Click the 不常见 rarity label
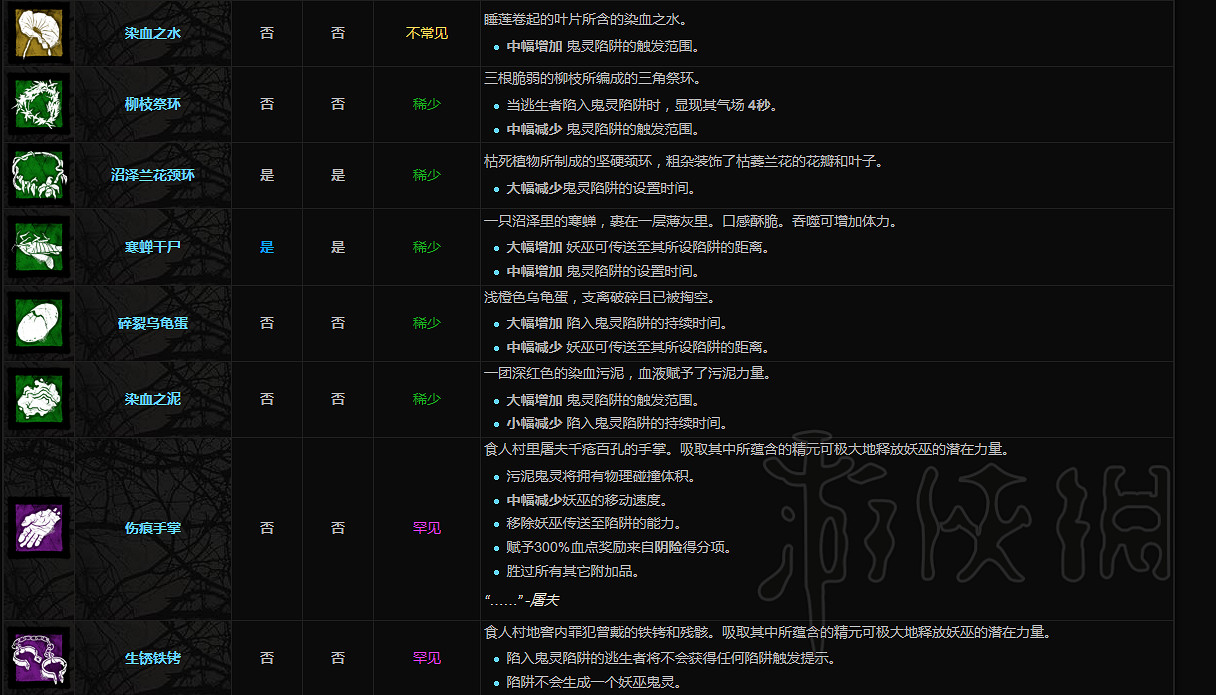The image size is (1216, 695). click(425, 33)
